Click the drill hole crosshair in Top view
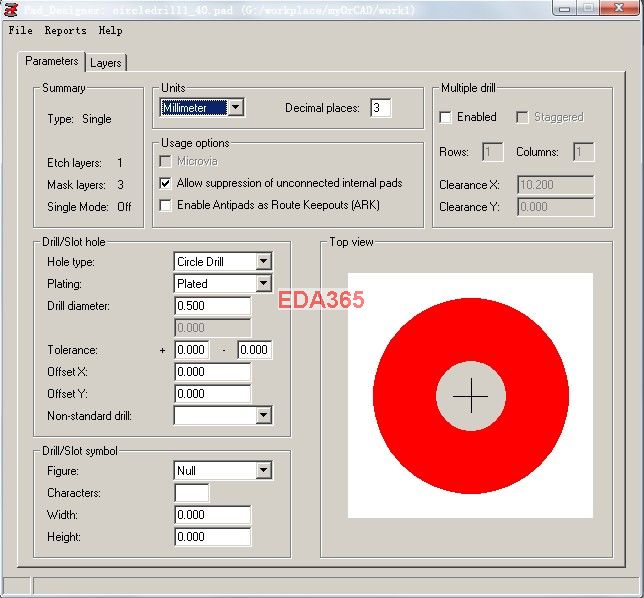Image resolution: width=644 pixels, height=598 pixels. (x=471, y=396)
